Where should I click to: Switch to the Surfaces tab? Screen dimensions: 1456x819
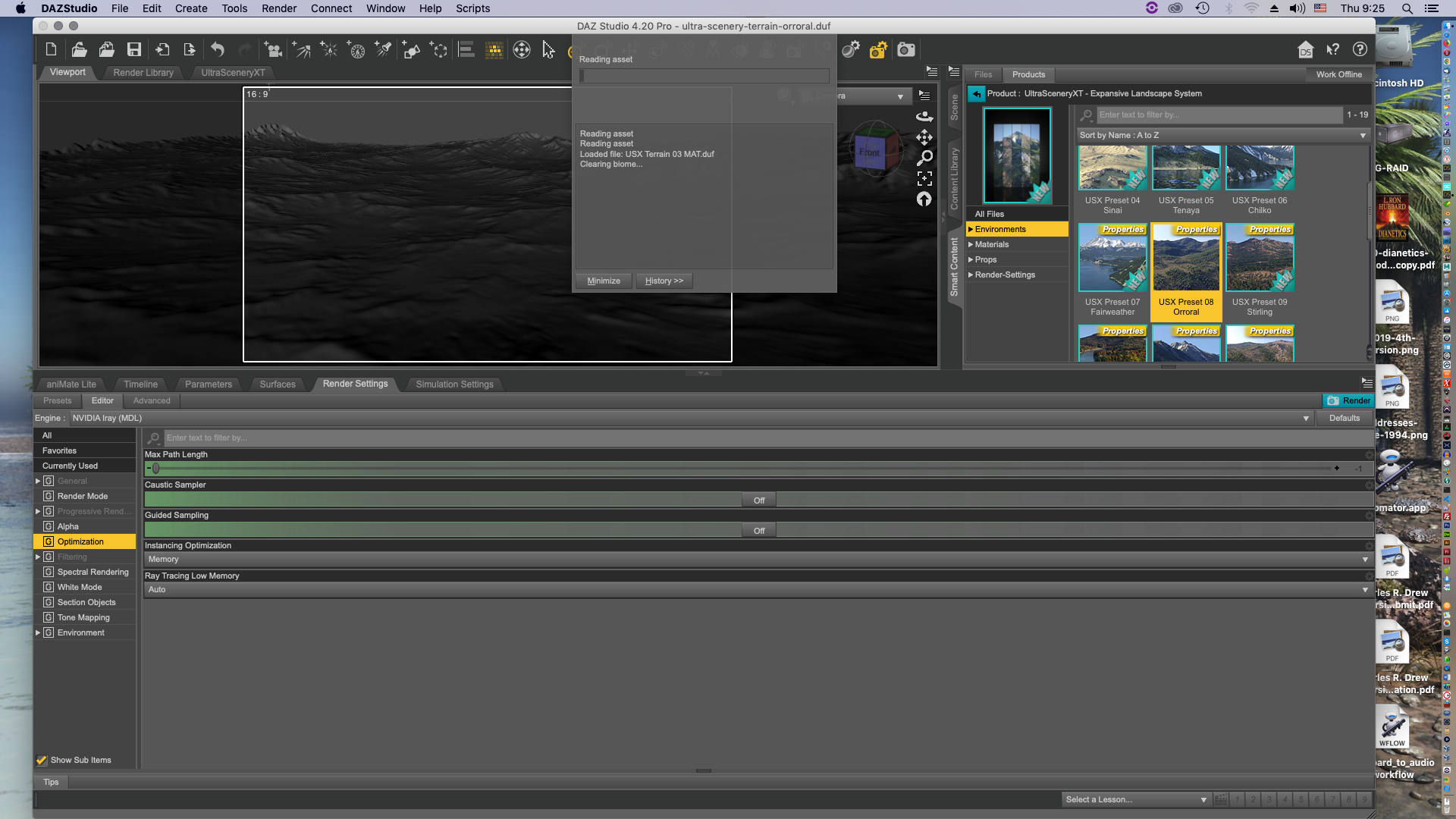click(278, 384)
